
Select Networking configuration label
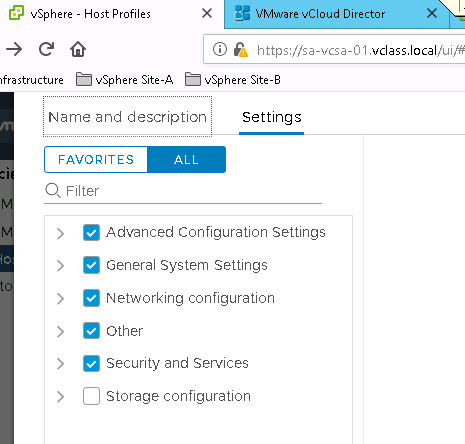coord(190,298)
